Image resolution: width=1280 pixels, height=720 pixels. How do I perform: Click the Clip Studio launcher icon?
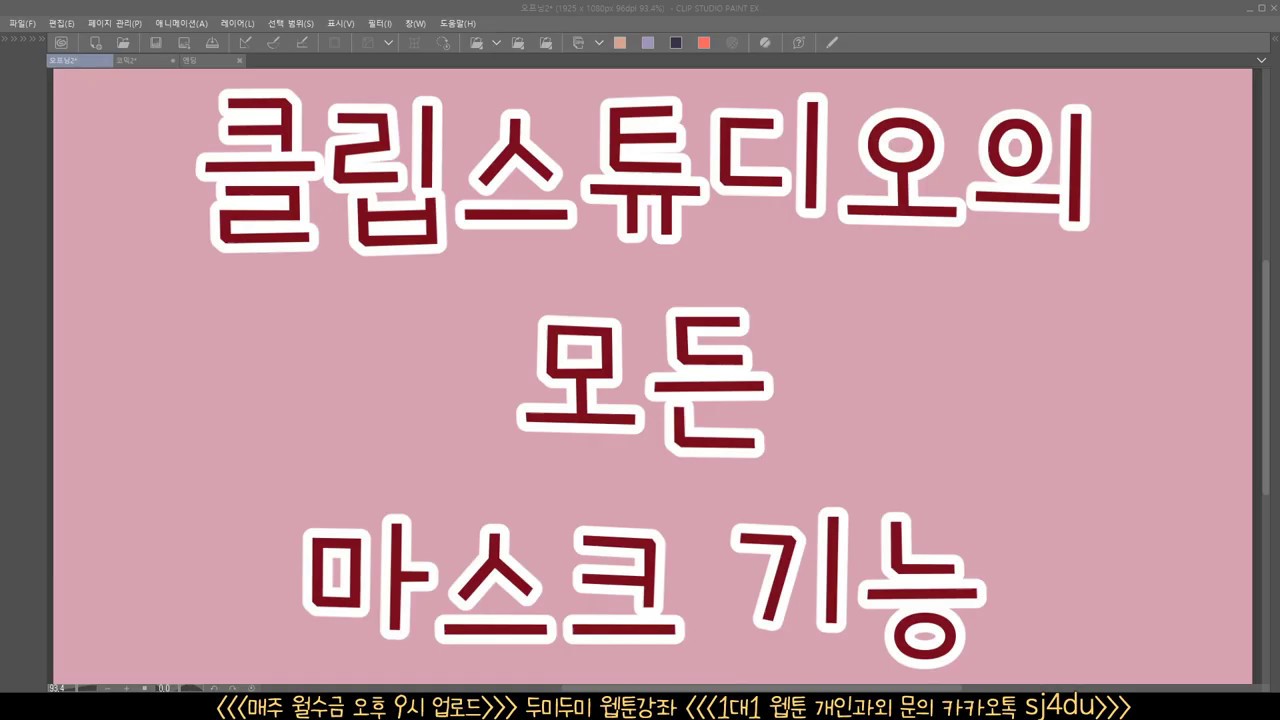pyautogui.click(x=61, y=43)
